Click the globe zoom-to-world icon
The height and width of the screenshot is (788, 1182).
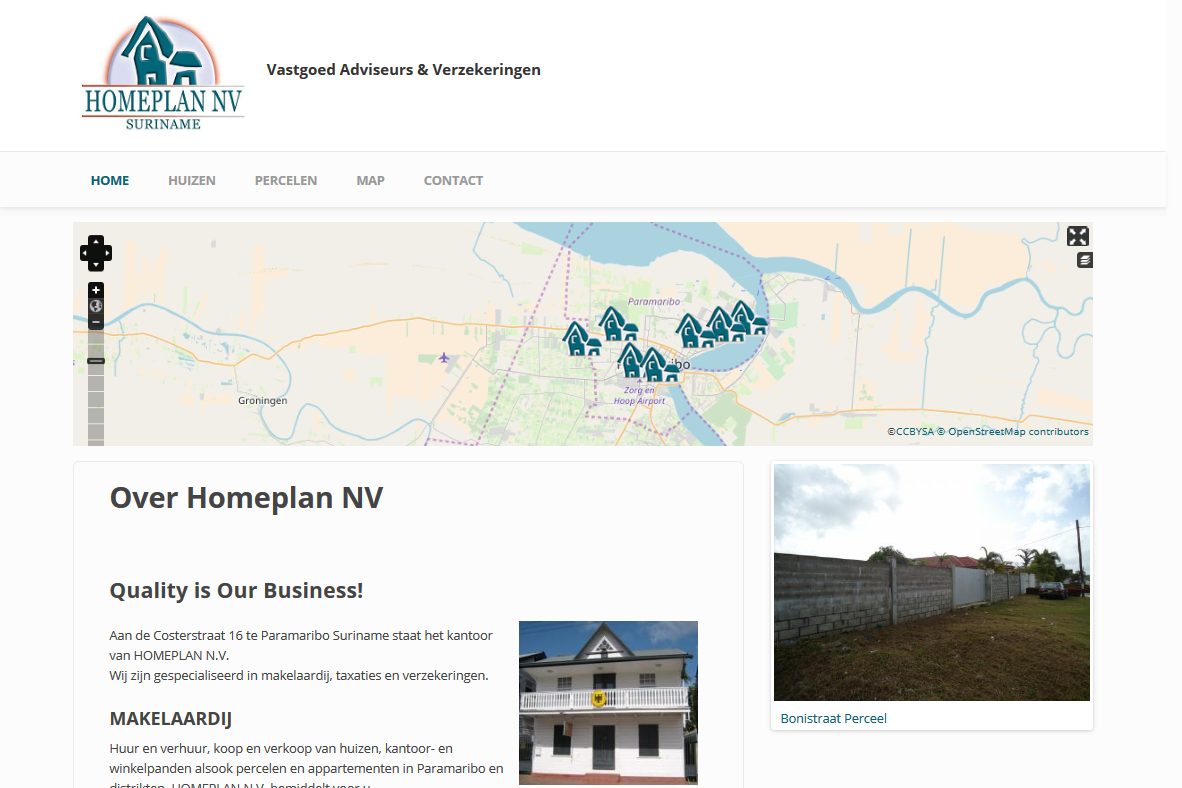(x=96, y=306)
